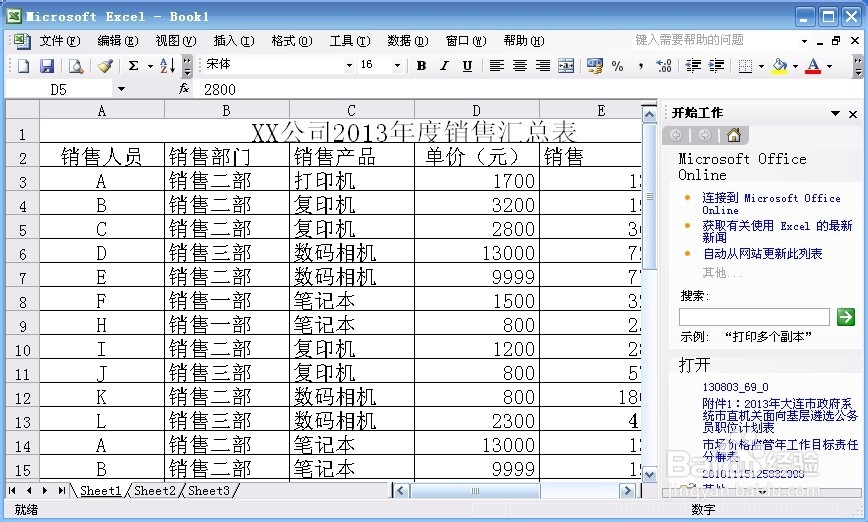The image size is (868, 522).
Task: Apply the Currency style format
Action: 595,66
